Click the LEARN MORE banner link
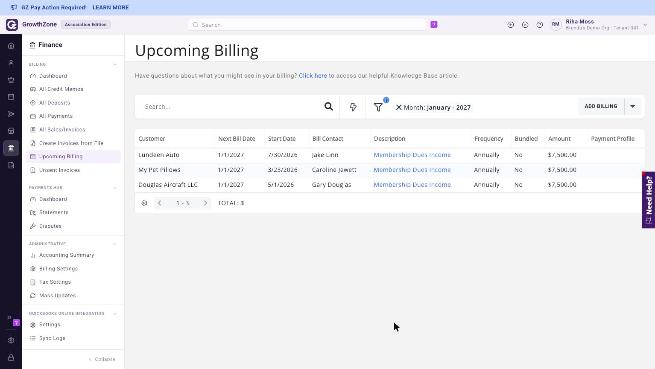Image resolution: width=655 pixels, height=369 pixels. click(x=111, y=8)
